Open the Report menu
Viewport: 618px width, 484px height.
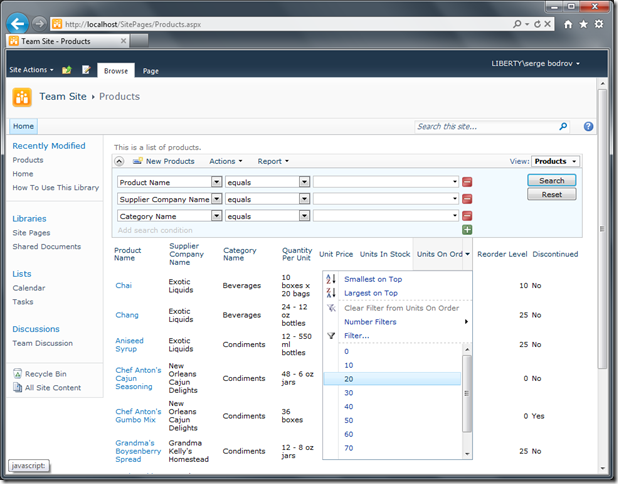tap(273, 161)
